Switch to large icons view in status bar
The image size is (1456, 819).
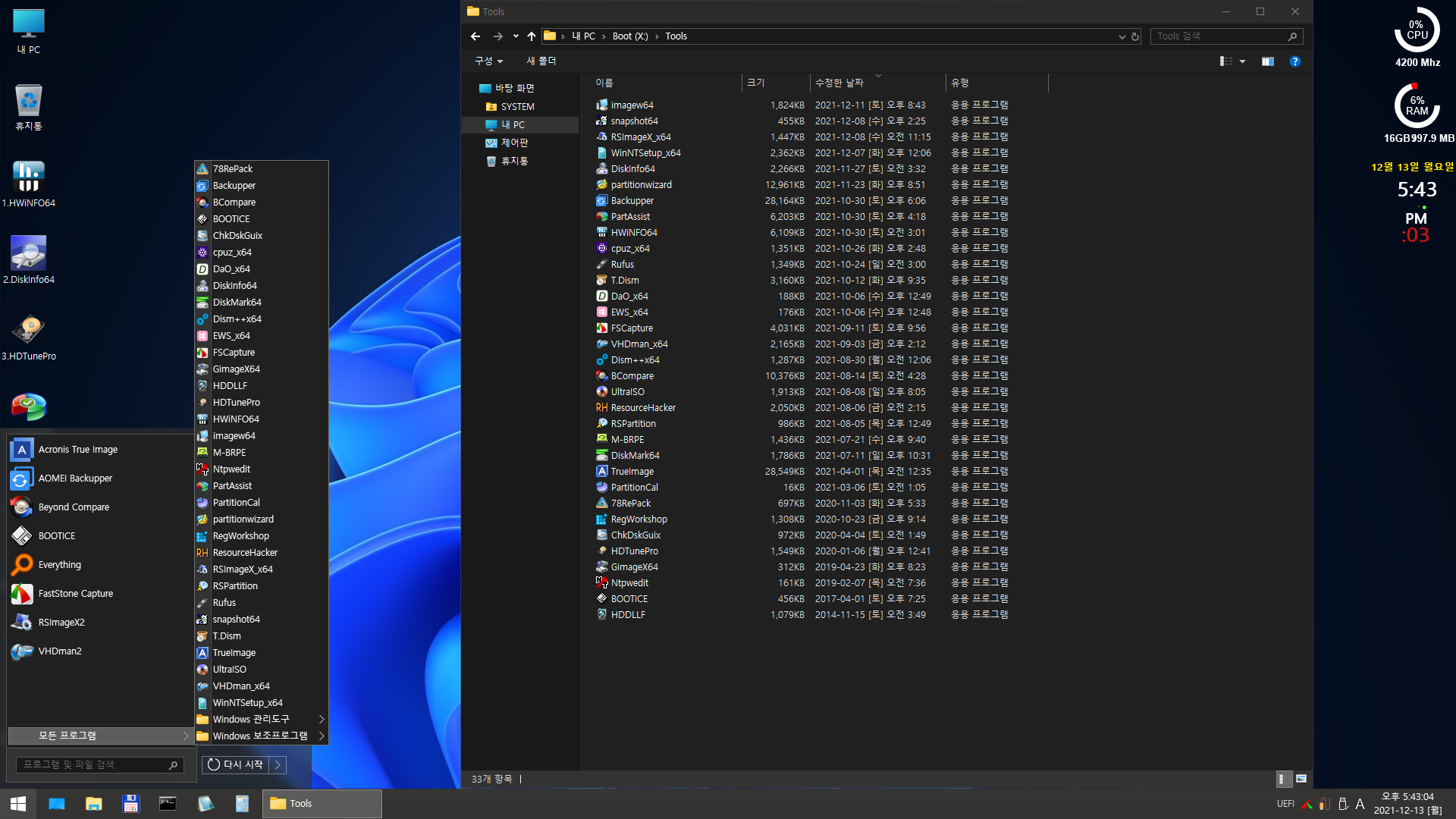1301,779
